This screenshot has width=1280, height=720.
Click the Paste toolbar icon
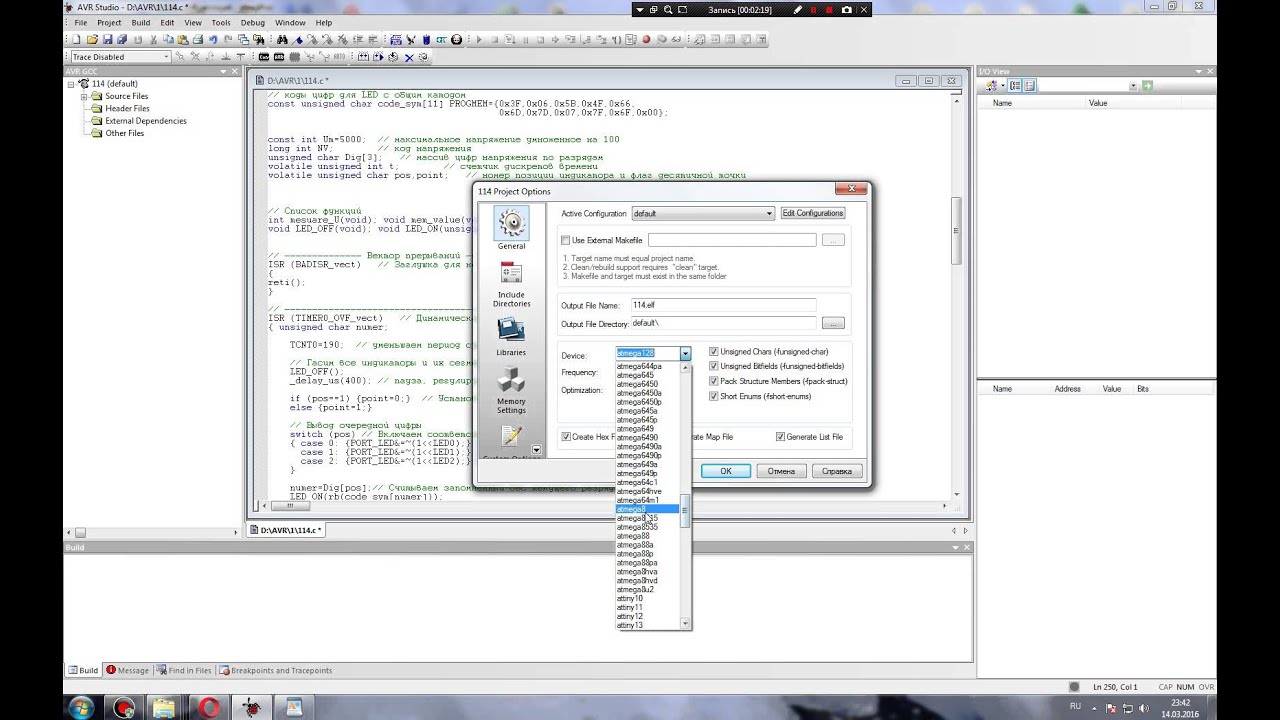click(x=183, y=40)
